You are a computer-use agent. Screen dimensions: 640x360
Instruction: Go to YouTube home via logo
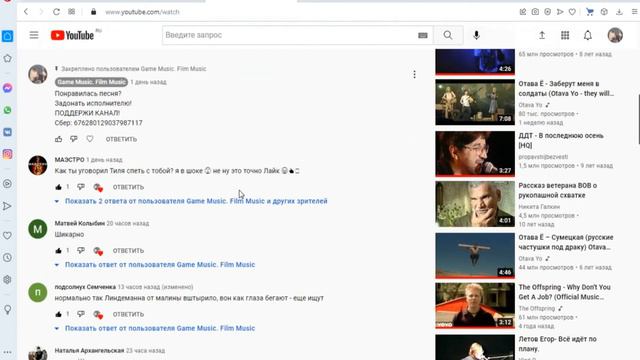coord(73,36)
